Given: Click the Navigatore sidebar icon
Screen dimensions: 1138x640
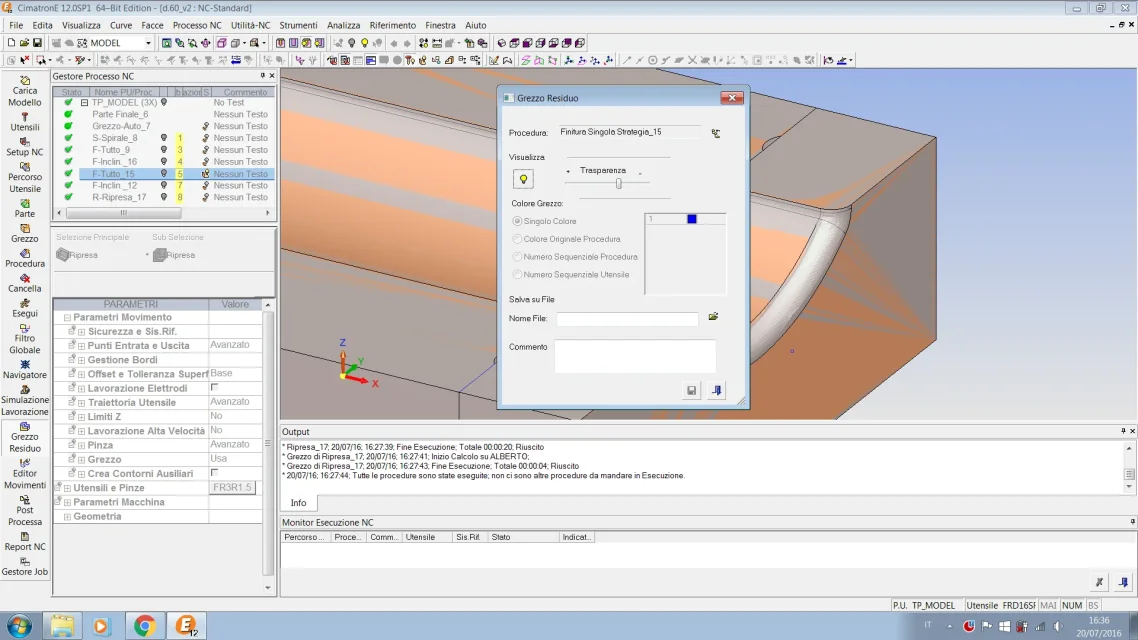Looking at the screenshot, I should [x=25, y=368].
